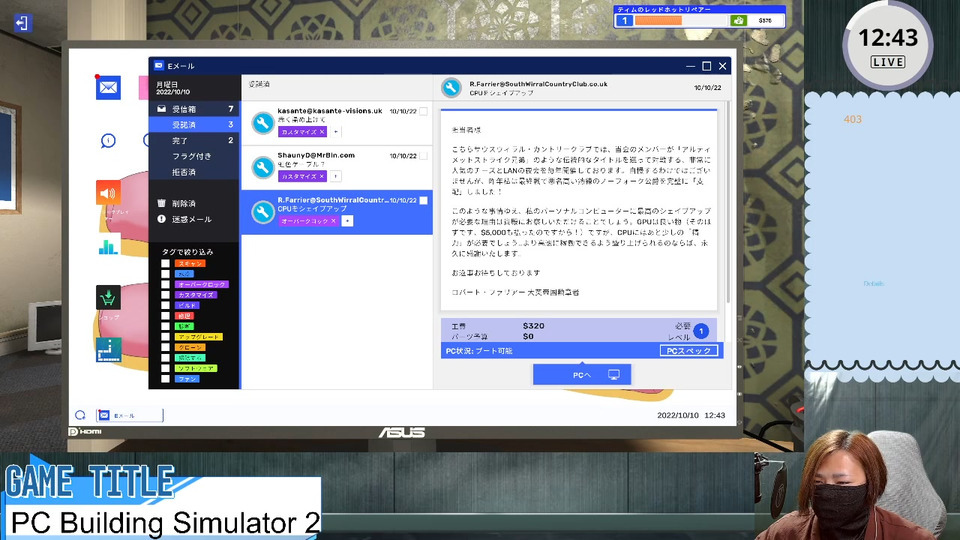Expand add-tag dropdown on ShaunyD email

336,176
